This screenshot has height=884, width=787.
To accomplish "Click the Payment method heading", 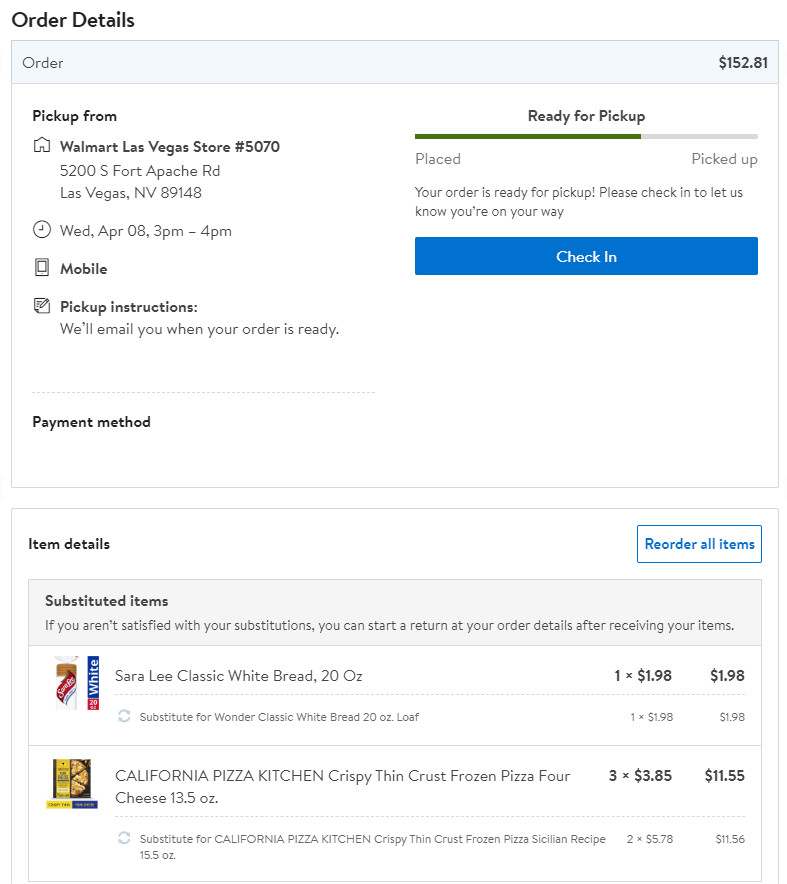I will point(91,422).
